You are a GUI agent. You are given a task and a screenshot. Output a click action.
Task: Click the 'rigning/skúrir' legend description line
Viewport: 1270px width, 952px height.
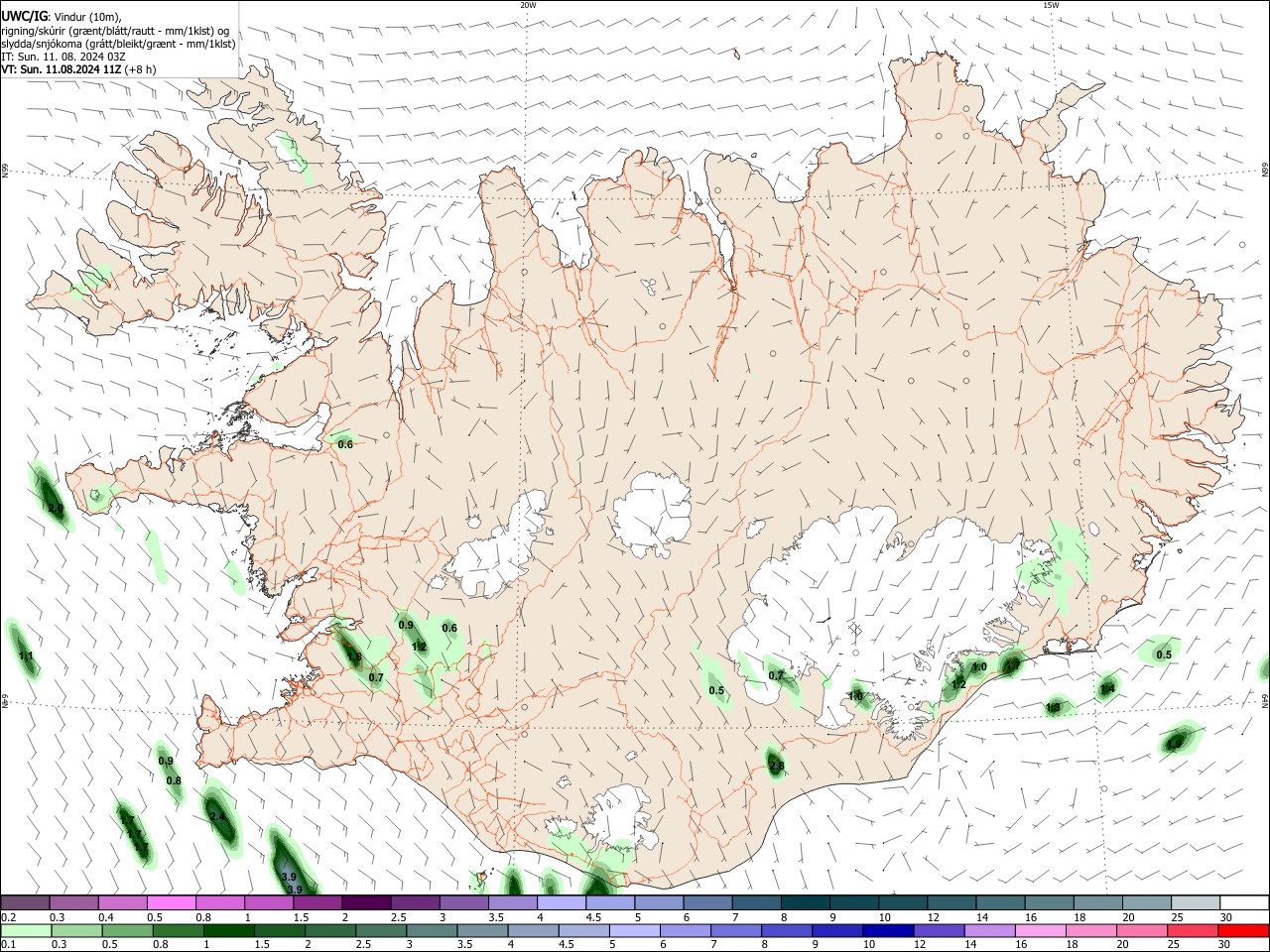coord(115,31)
